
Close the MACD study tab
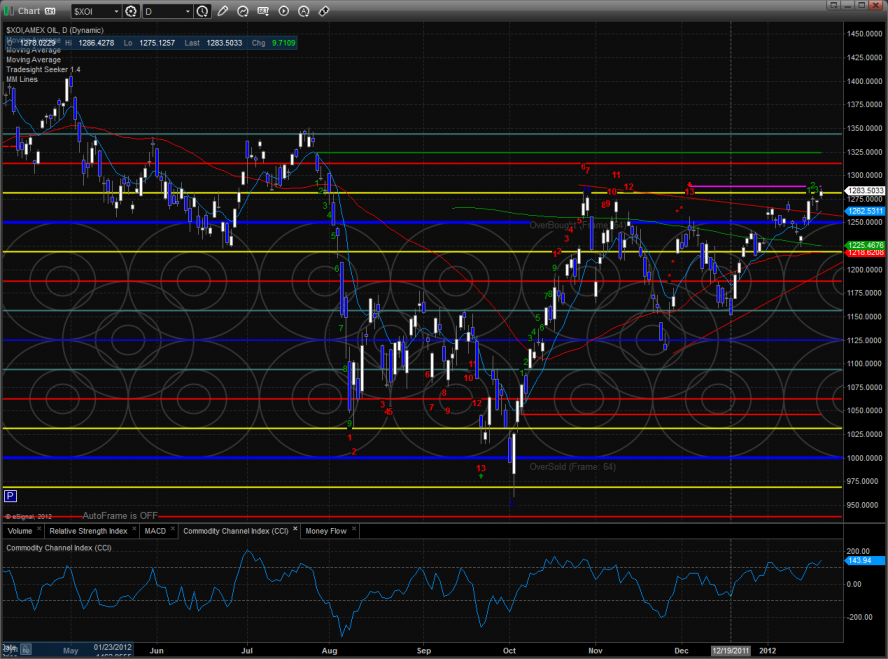pos(173,529)
